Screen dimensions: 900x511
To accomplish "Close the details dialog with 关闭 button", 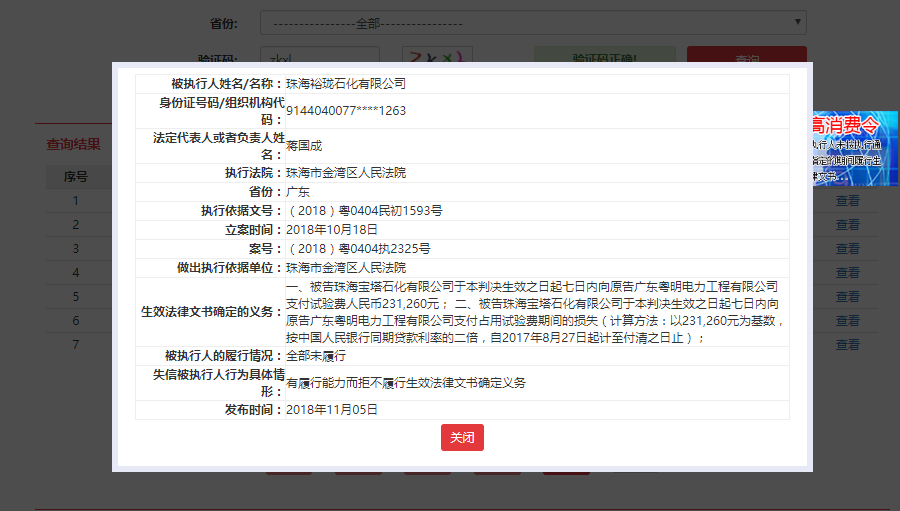I will click(x=462, y=438).
